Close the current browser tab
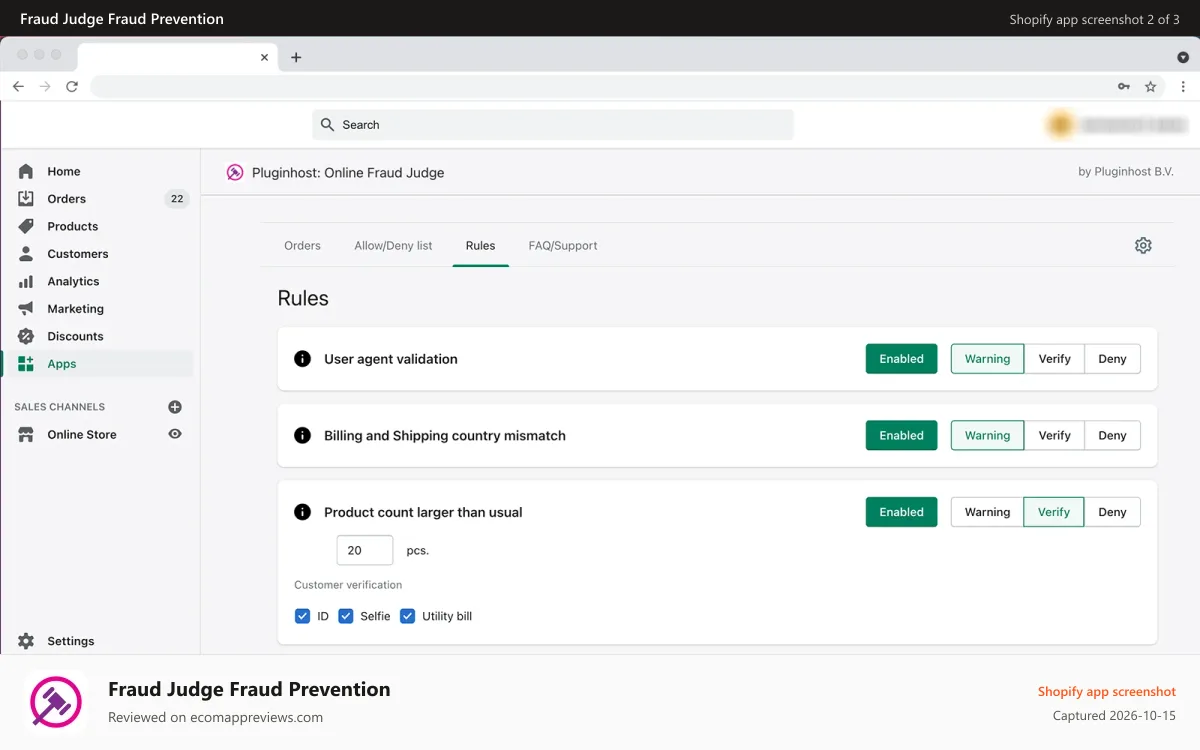Viewport: 1200px width, 750px height. (264, 57)
